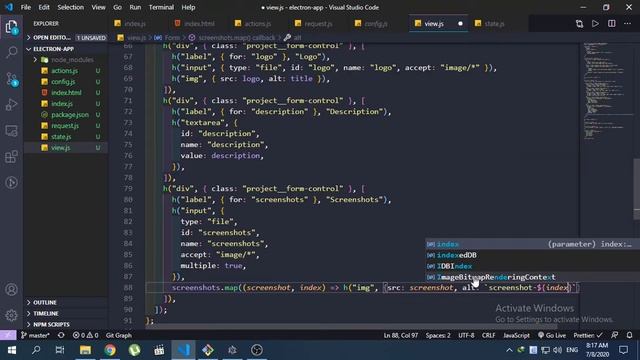Click the Synchronize Changes icon in status bar
This screenshot has width=640, height=360.
click(61, 335)
